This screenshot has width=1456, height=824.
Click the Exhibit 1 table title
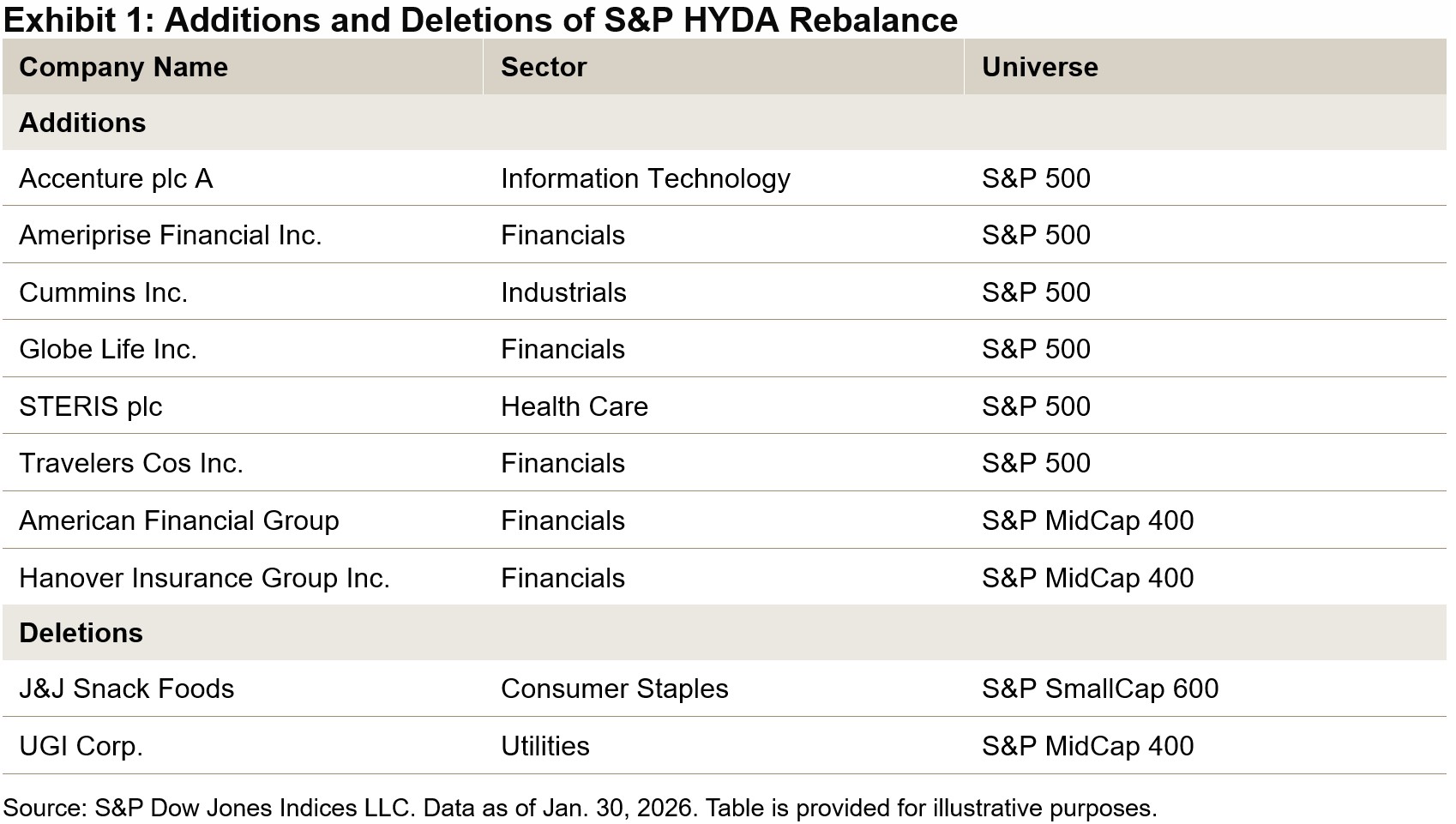click(x=480, y=19)
